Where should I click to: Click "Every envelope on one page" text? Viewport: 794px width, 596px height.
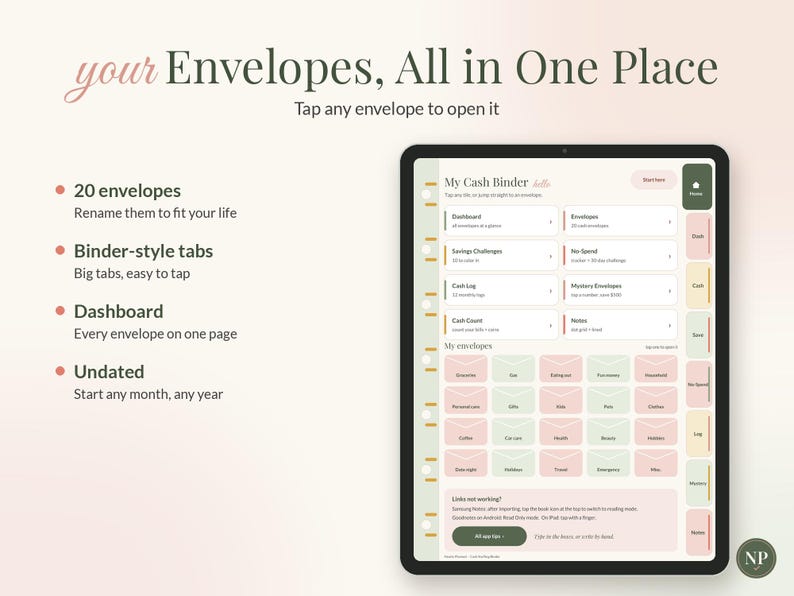pos(155,334)
